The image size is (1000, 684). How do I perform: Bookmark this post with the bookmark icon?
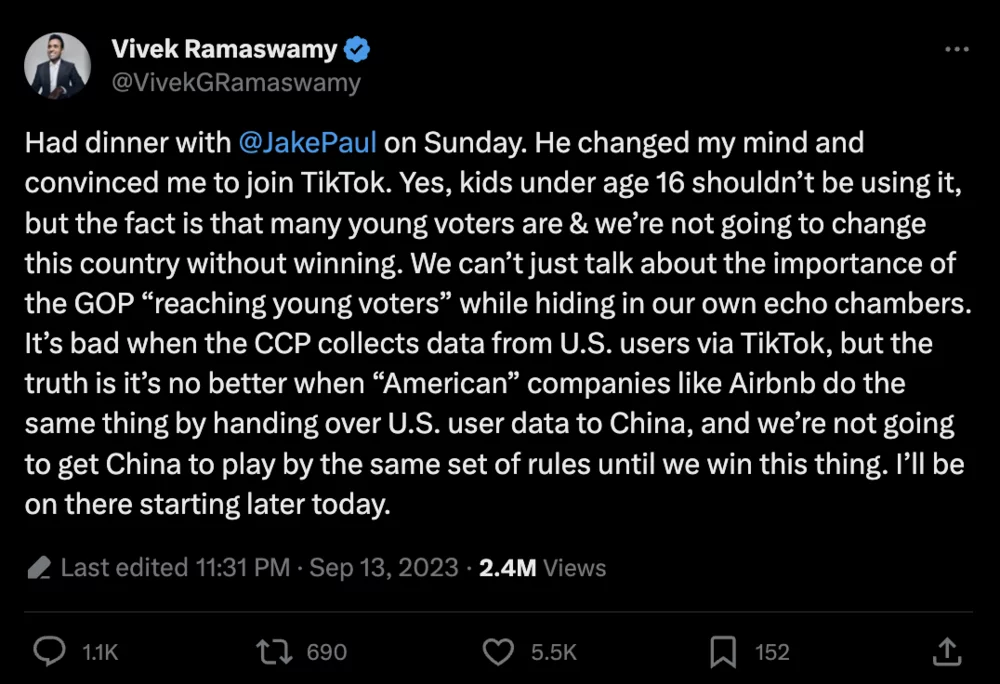click(x=722, y=653)
